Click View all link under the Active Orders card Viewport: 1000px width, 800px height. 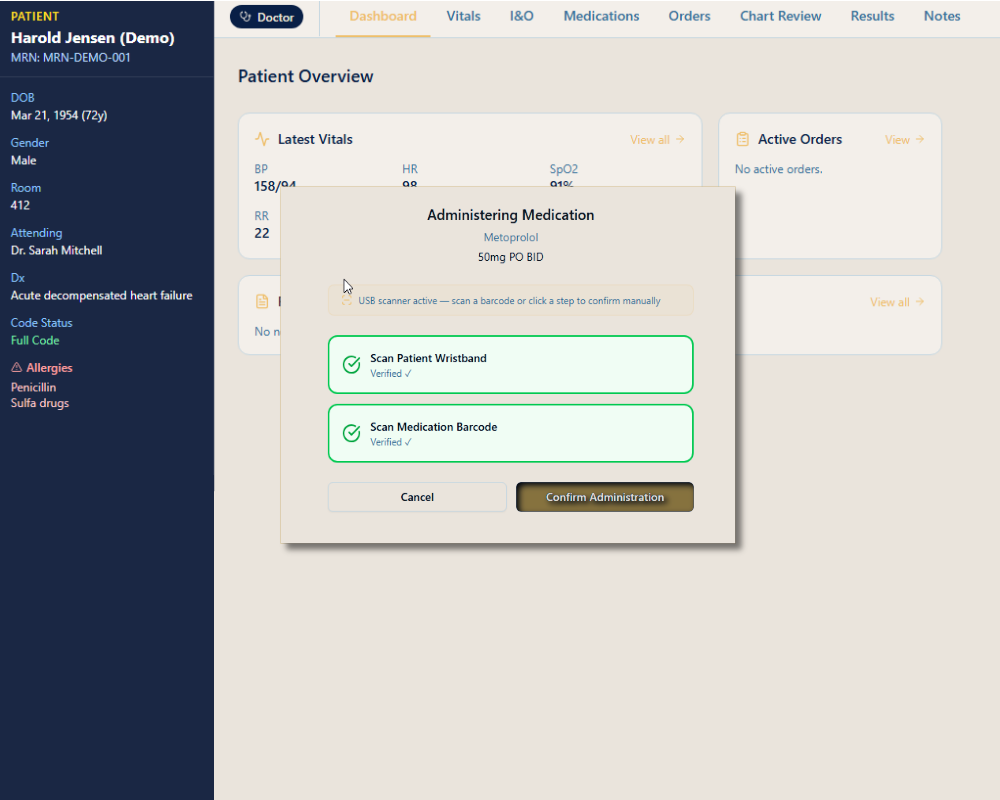tap(897, 302)
